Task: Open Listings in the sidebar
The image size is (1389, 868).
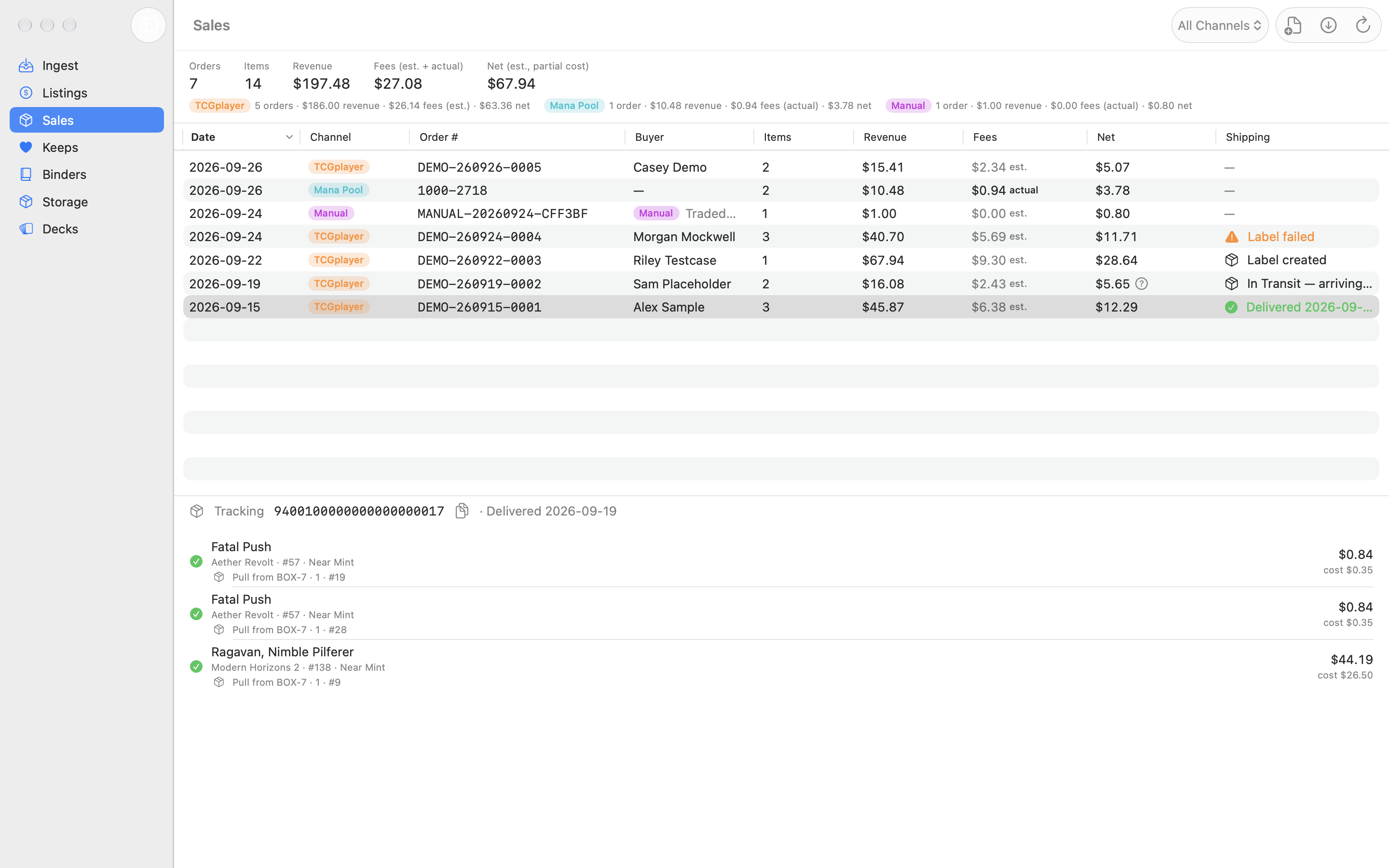Action: 87,93
